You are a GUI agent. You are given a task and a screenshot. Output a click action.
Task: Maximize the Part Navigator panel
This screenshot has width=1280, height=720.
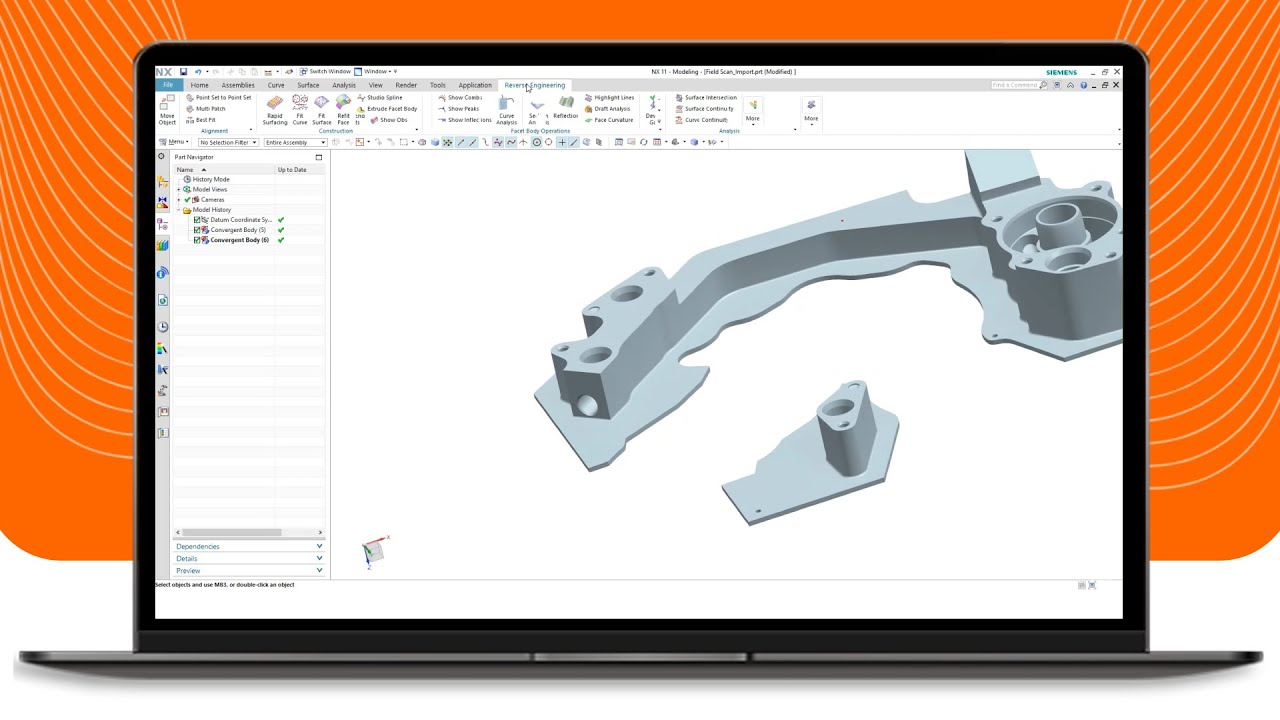point(319,157)
